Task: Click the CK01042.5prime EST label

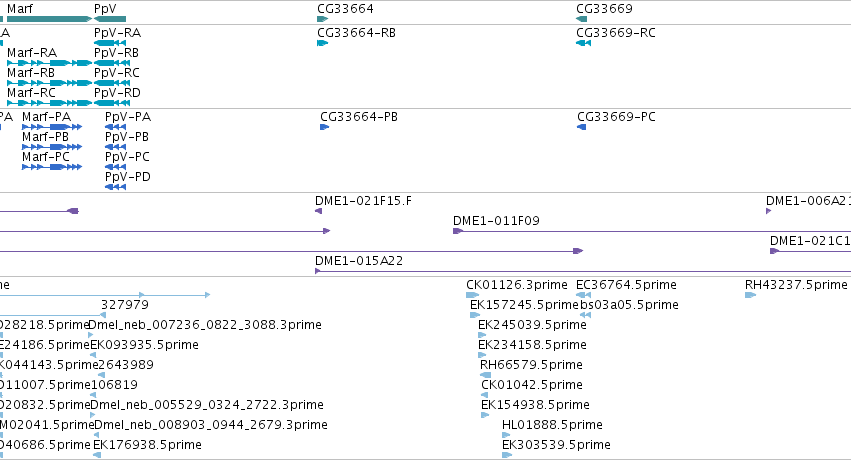Action: (532, 385)
